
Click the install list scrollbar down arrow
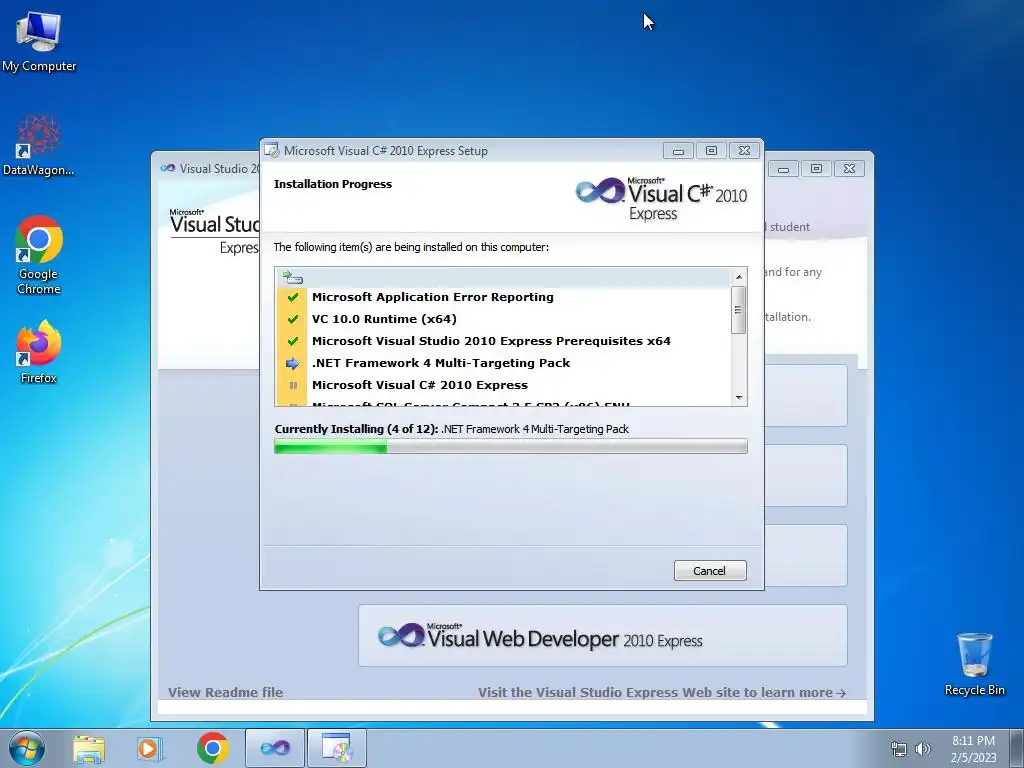pyautogui.click(x=739, y=397)
